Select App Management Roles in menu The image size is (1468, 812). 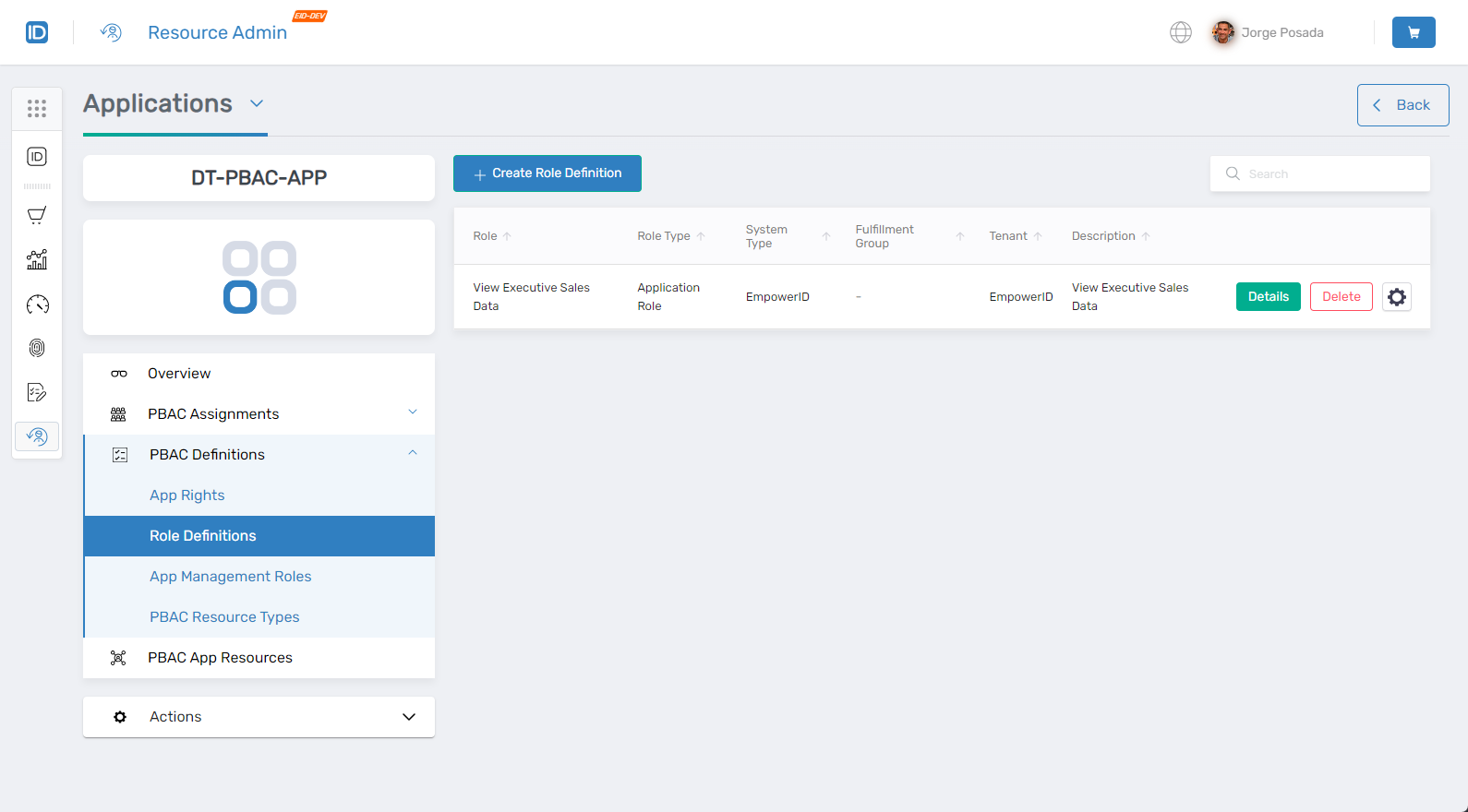coord(231,577)
